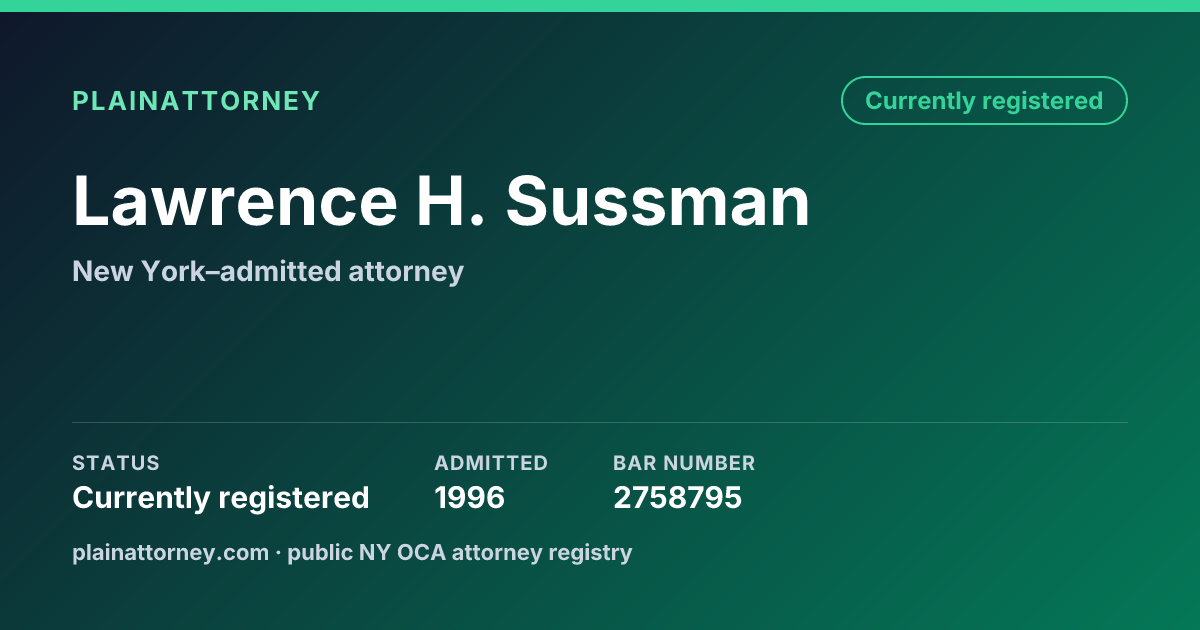Click the STATUS field label
The image size is (1200, 630).
pos(116,463)
